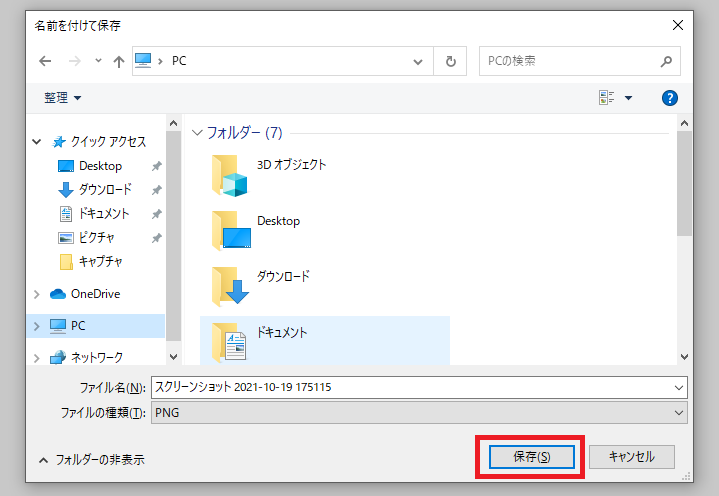Open the ファイルの種類 PNG dropdown
Image resolution: width=719 pixels, height=496 pixels.
point(419,413)
